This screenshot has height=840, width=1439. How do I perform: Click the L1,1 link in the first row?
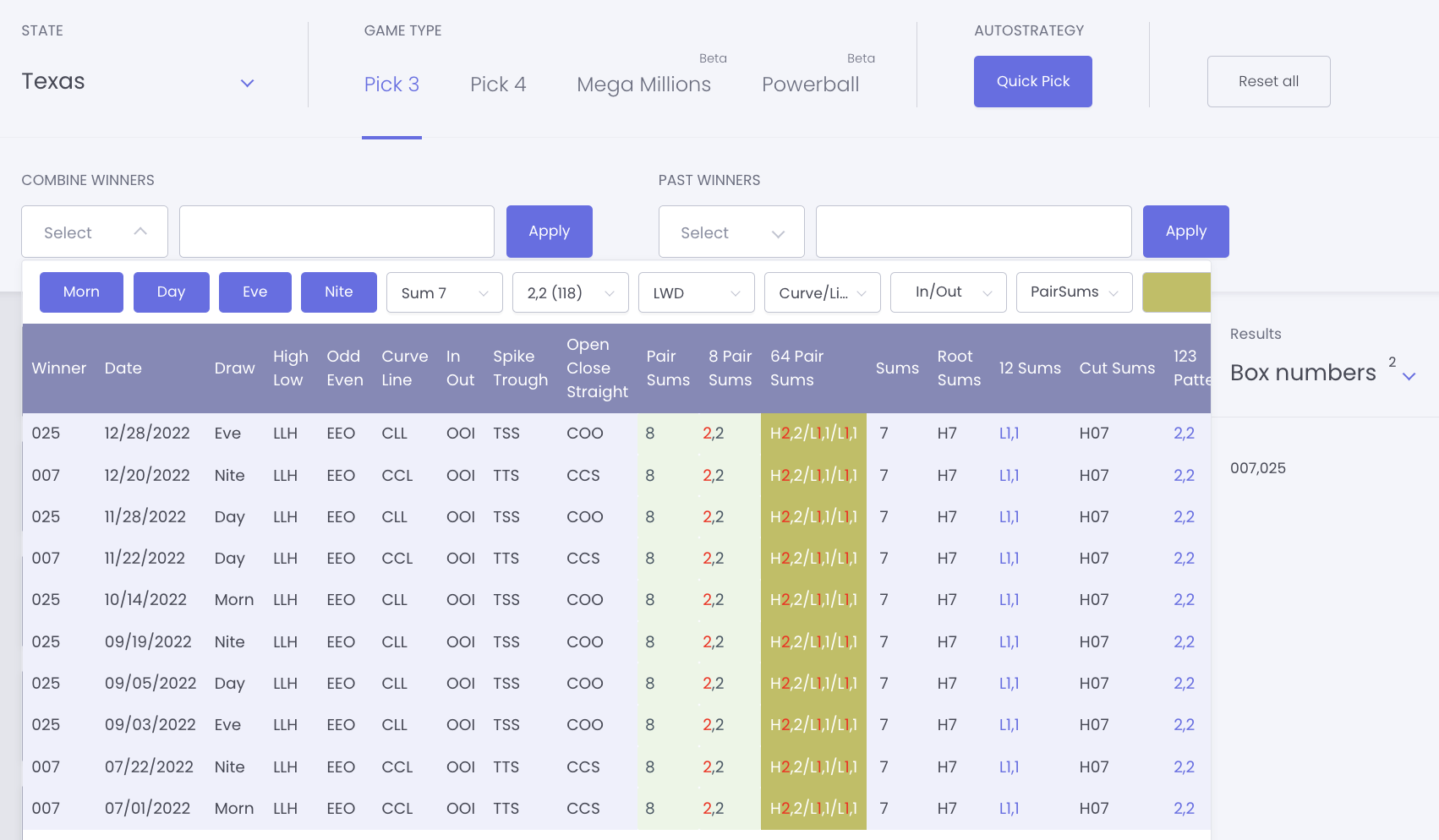[x=1009, y=434]
